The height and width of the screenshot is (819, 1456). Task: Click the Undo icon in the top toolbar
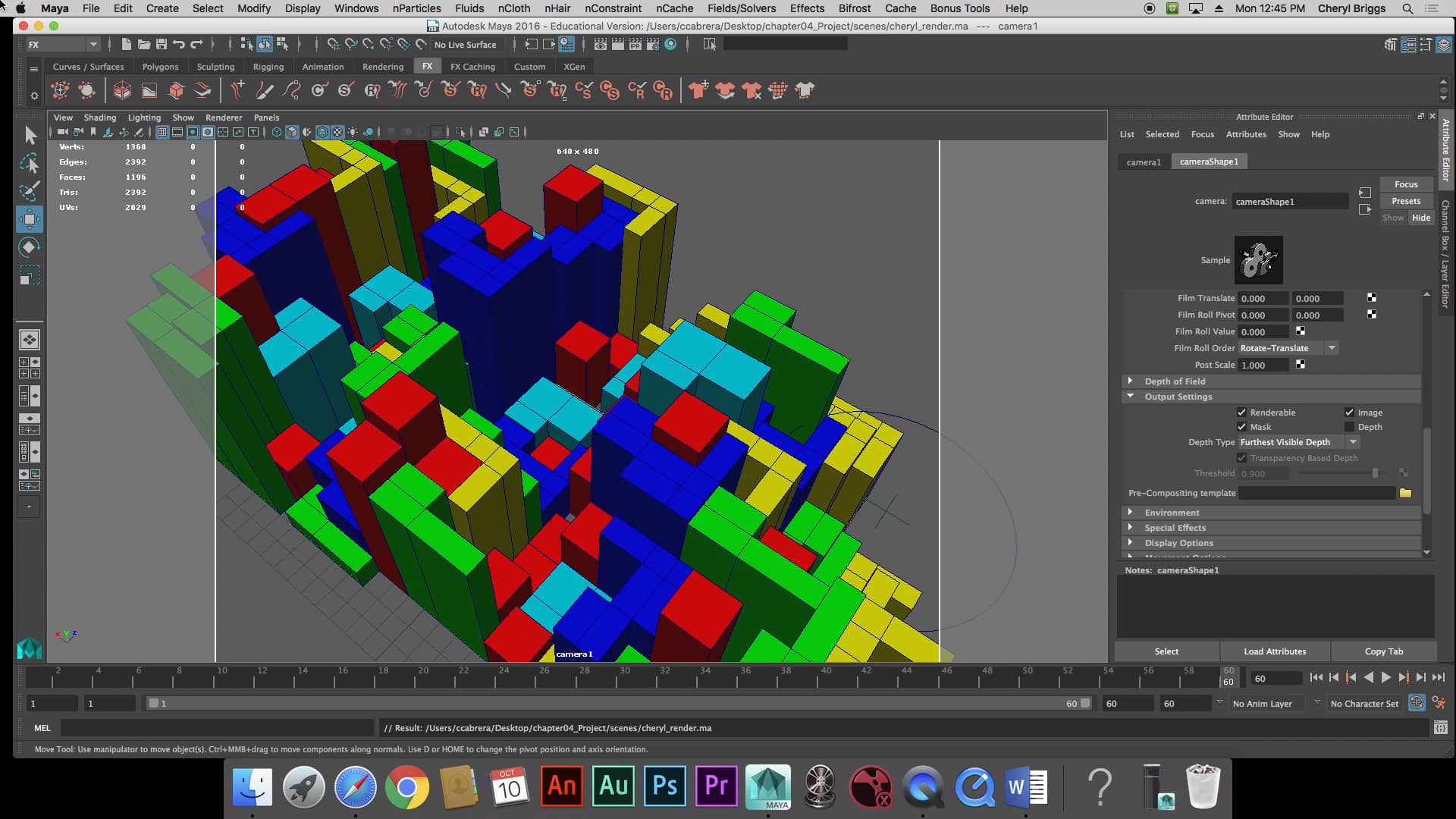[x=179, y=44]
